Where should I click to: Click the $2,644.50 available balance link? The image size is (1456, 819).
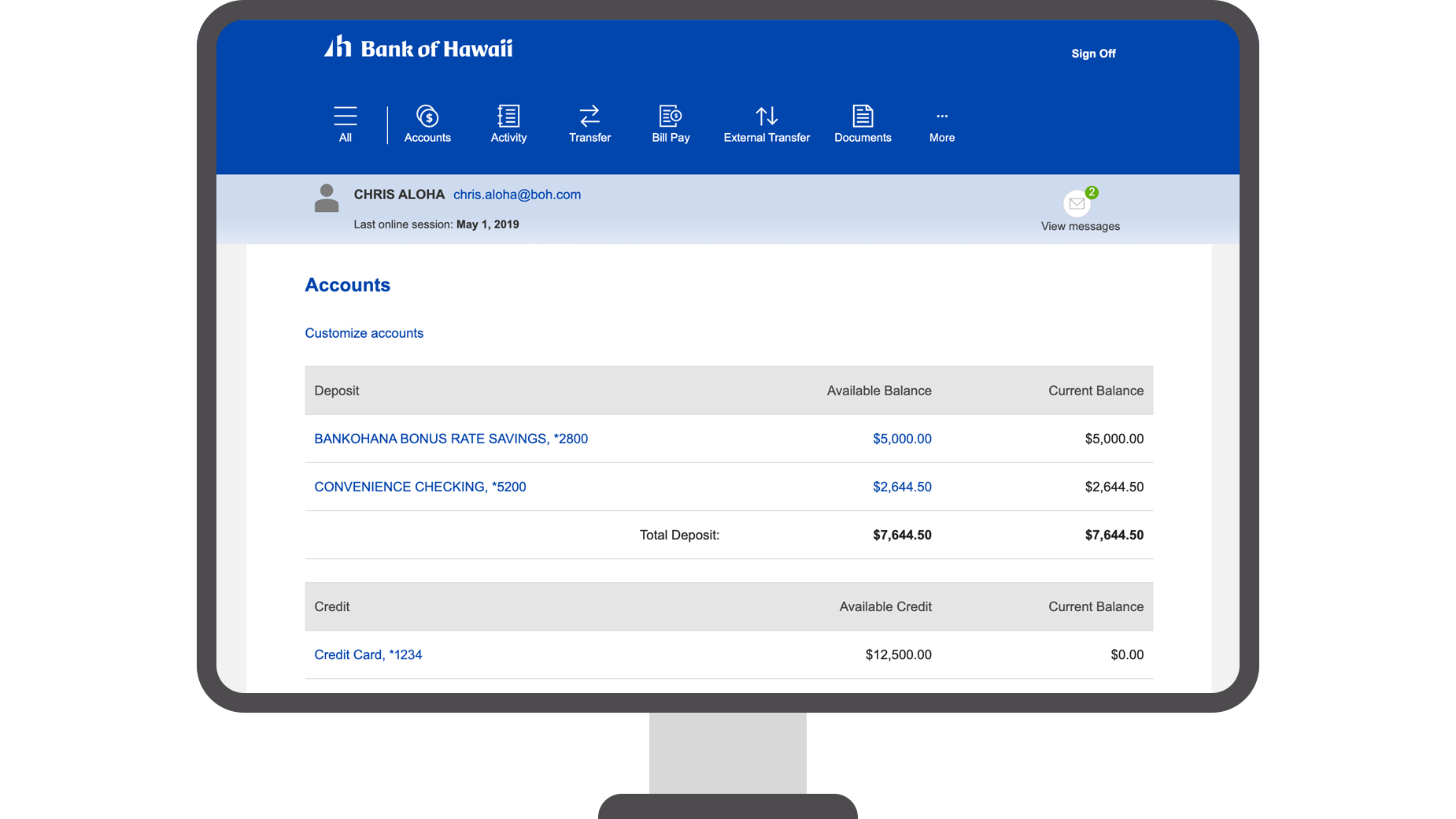pos(902,487)
